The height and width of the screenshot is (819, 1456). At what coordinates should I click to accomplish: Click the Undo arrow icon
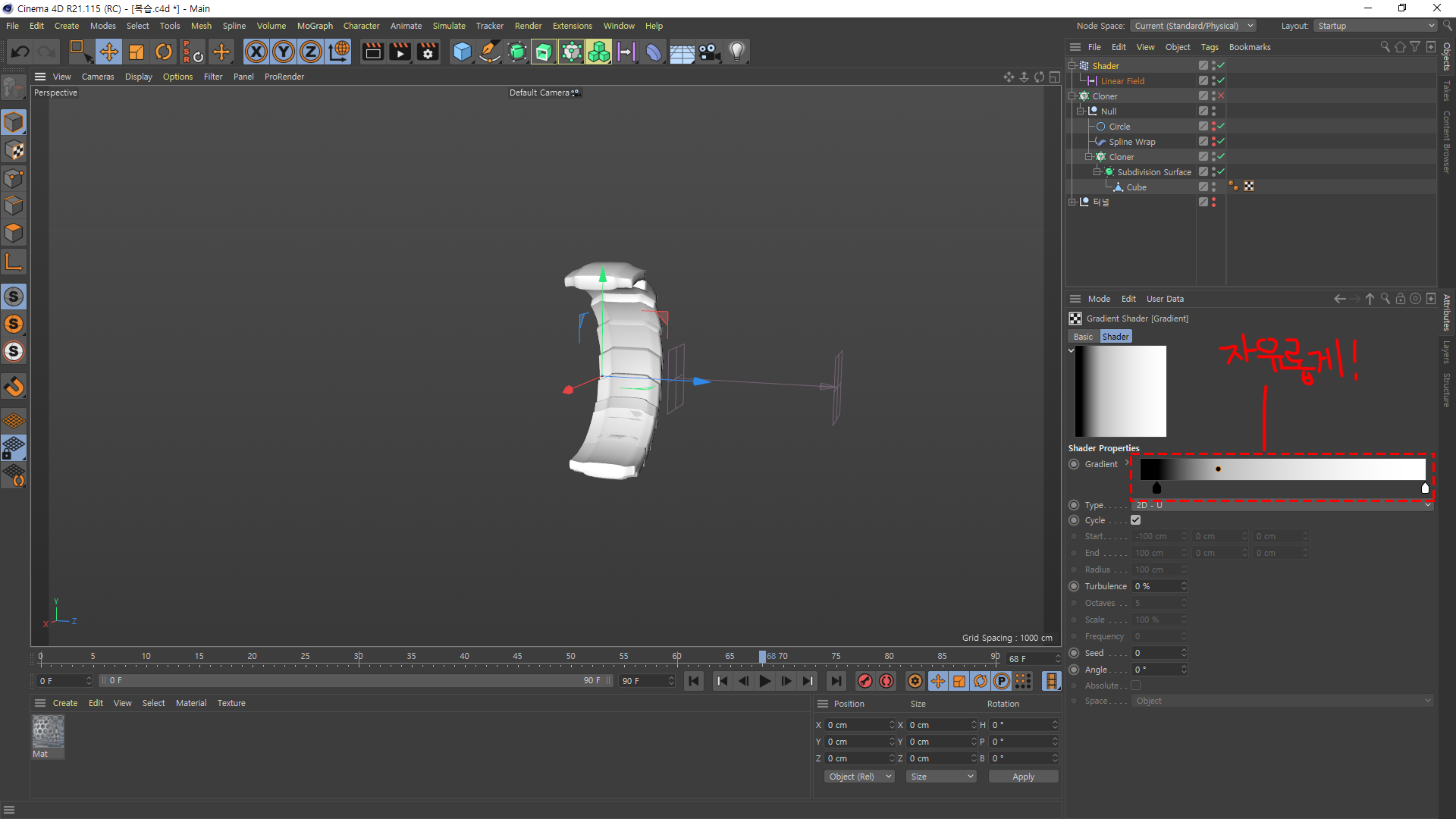(20, 52)
